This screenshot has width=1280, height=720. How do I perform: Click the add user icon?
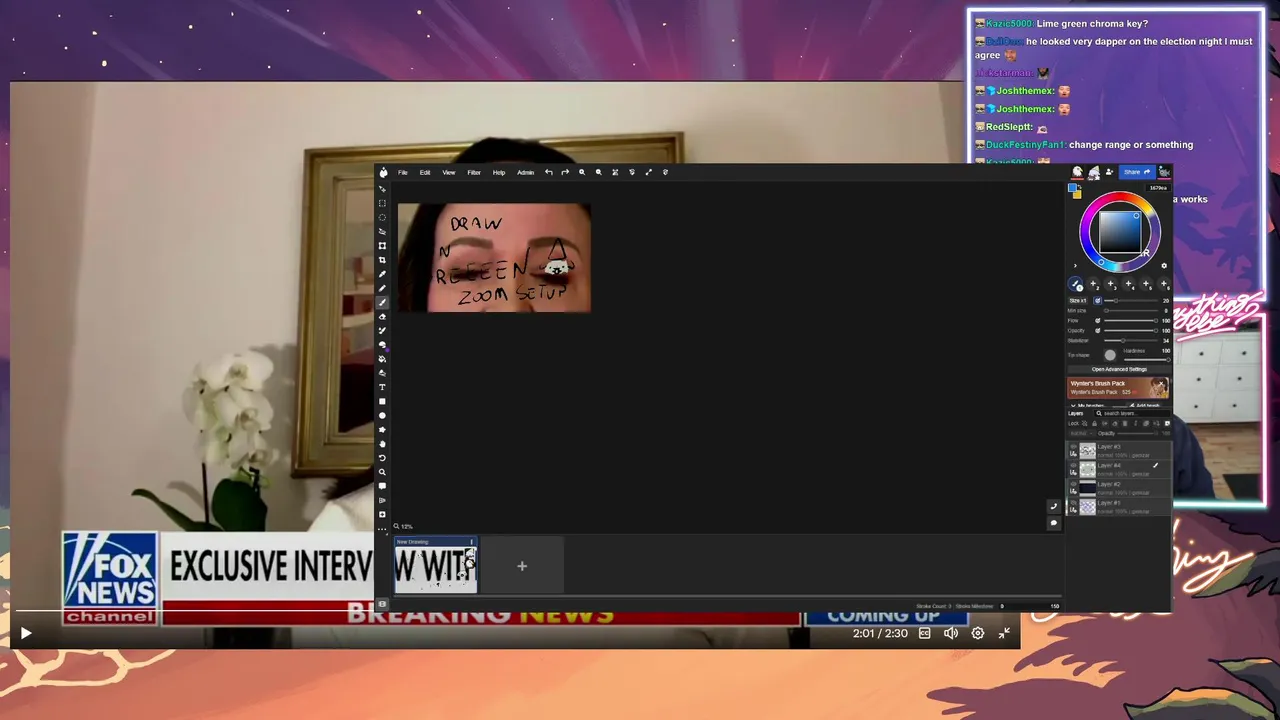pyautogui.click(x=1109, y=172)
